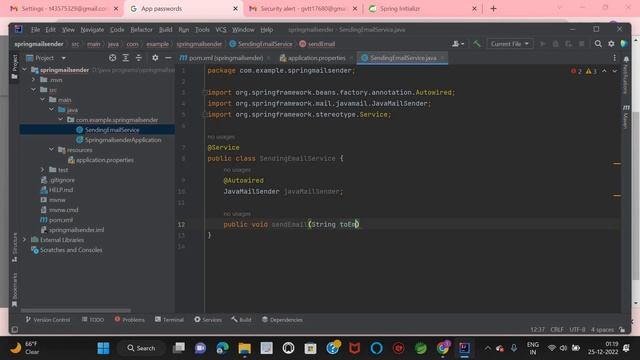Click the Windows taskbar Search box
The image size is (640, 360).
[141, 348]
